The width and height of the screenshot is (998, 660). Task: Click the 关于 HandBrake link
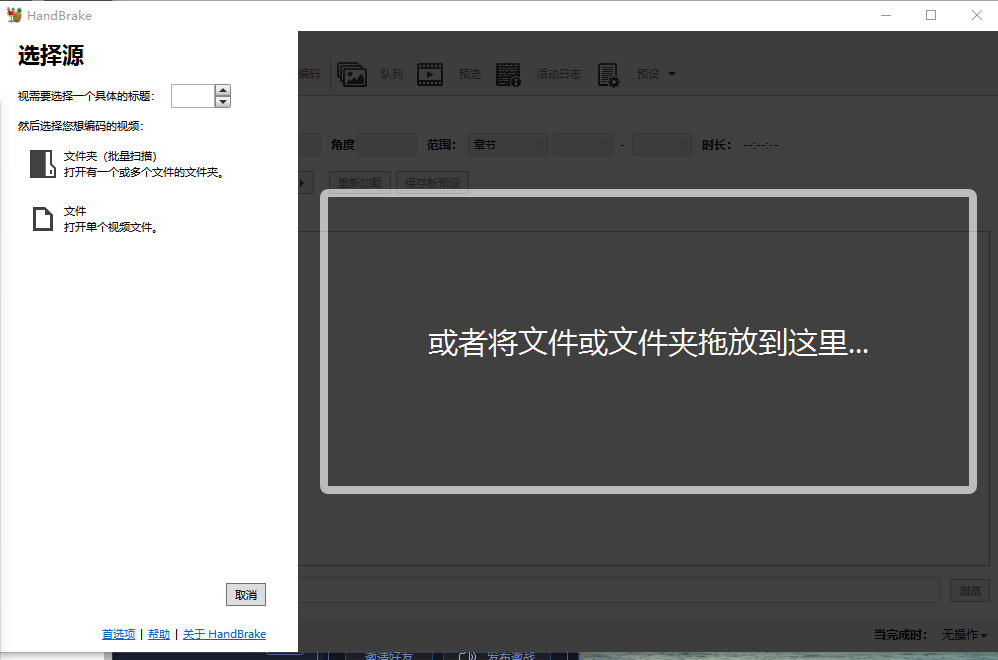(224, 634)
